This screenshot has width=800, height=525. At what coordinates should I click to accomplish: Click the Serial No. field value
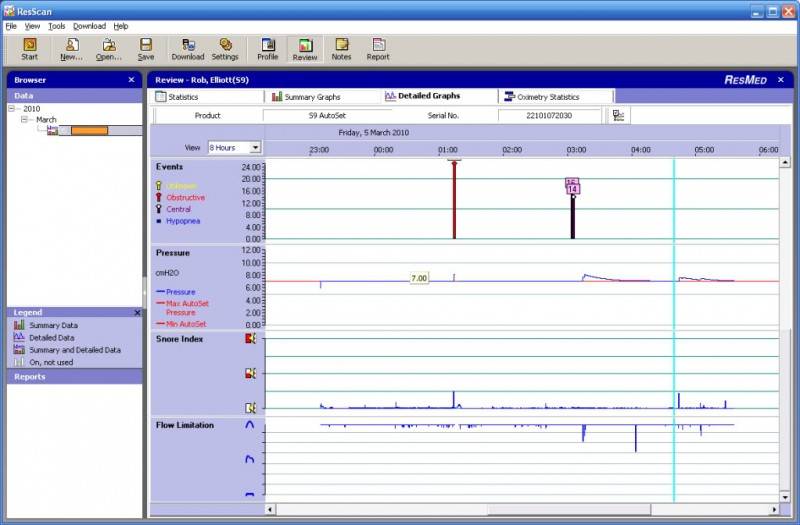549,116
